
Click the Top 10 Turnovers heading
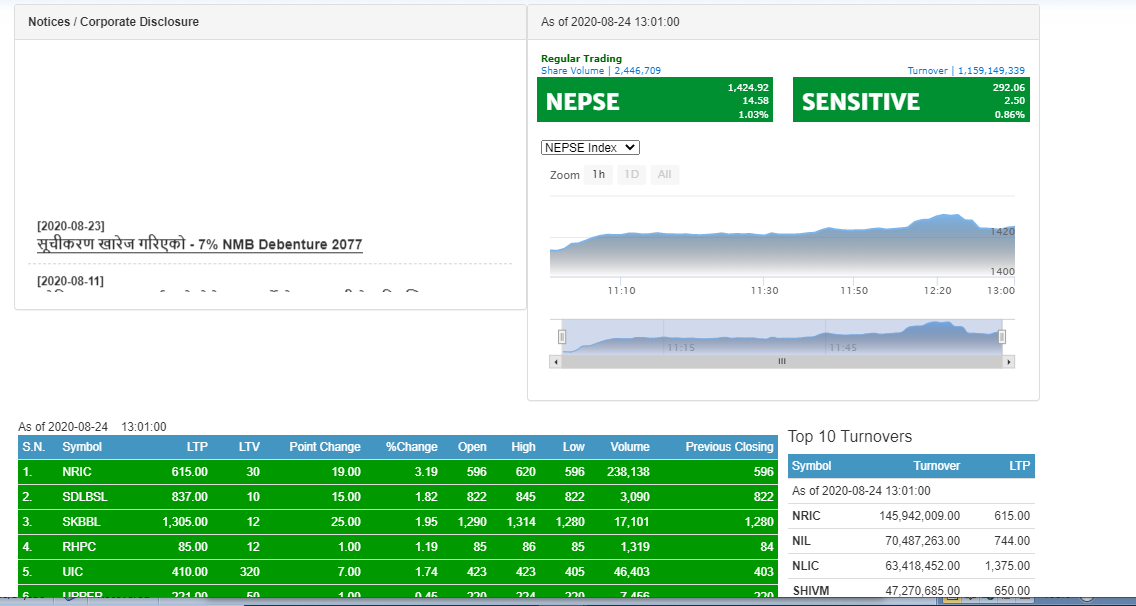(x=850, y=436)
